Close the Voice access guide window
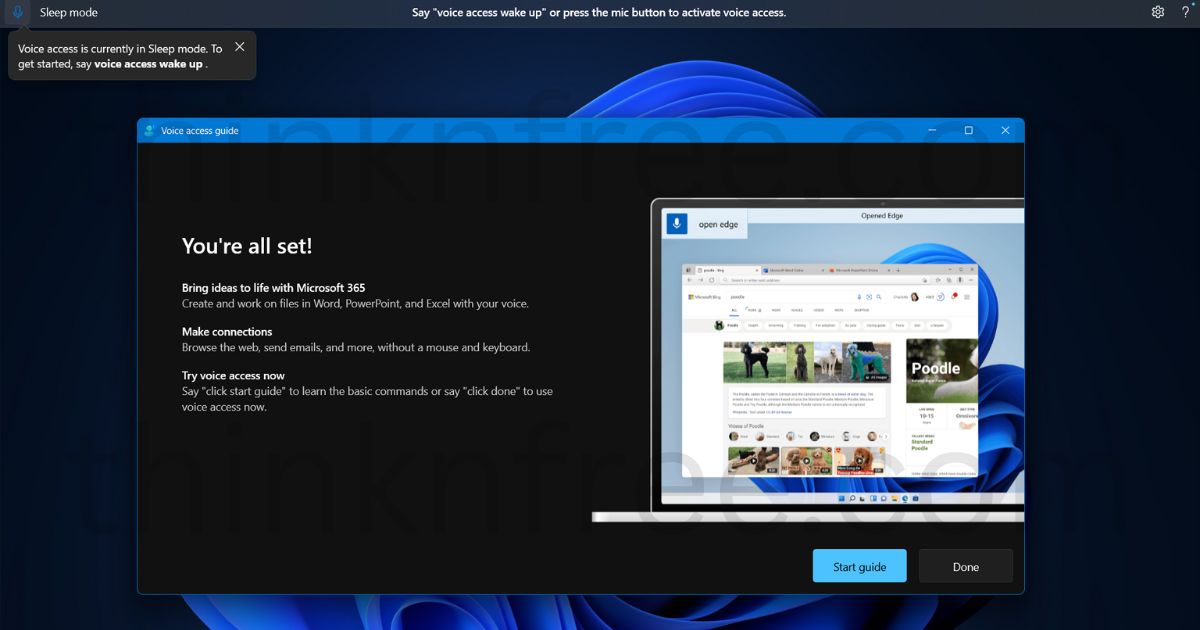The width and height of the screenshot is (1200, 630). tap(1005, 130)
